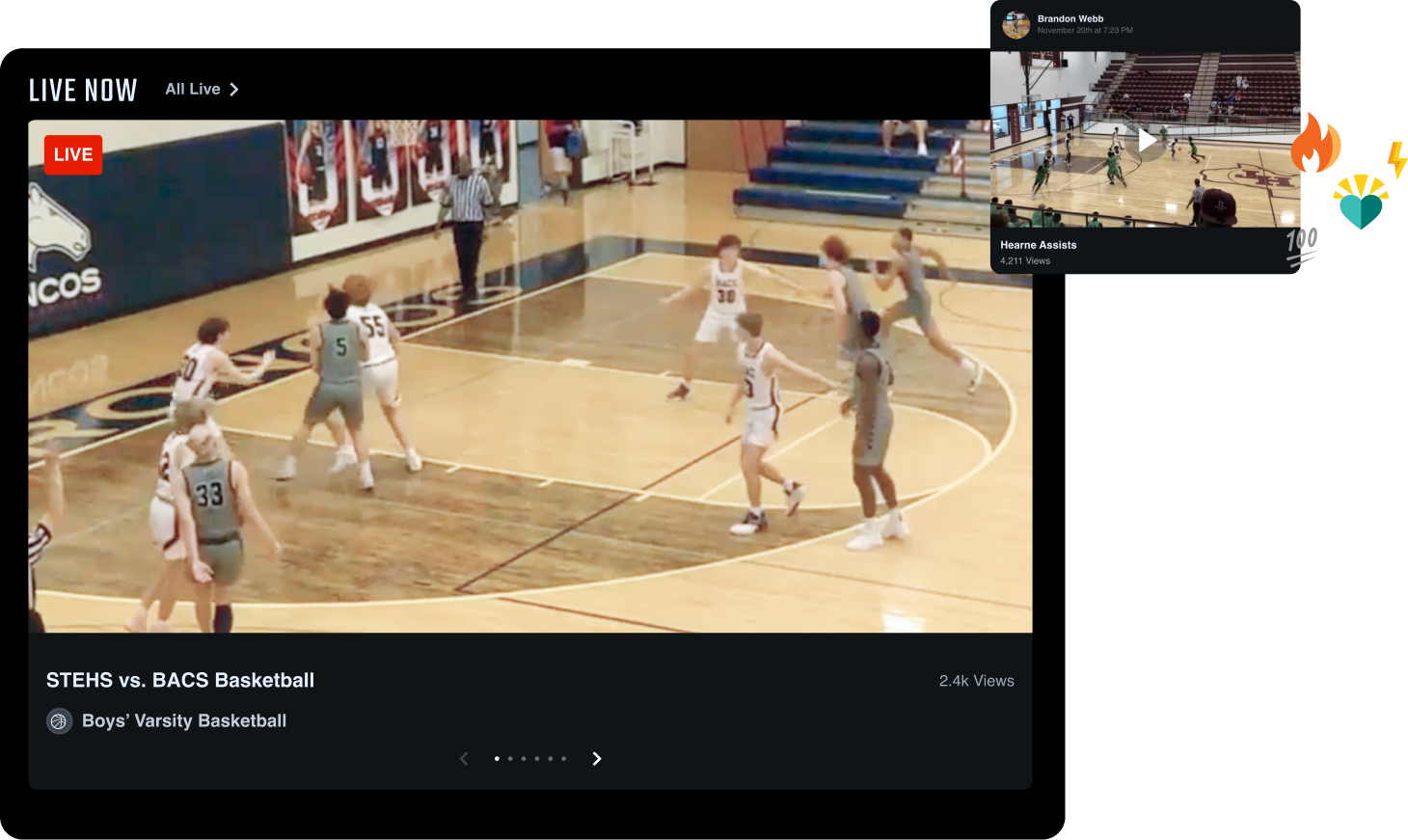The image size is (1408, 840).
Task: Select the first carousel dot
Action: point(497,759)
